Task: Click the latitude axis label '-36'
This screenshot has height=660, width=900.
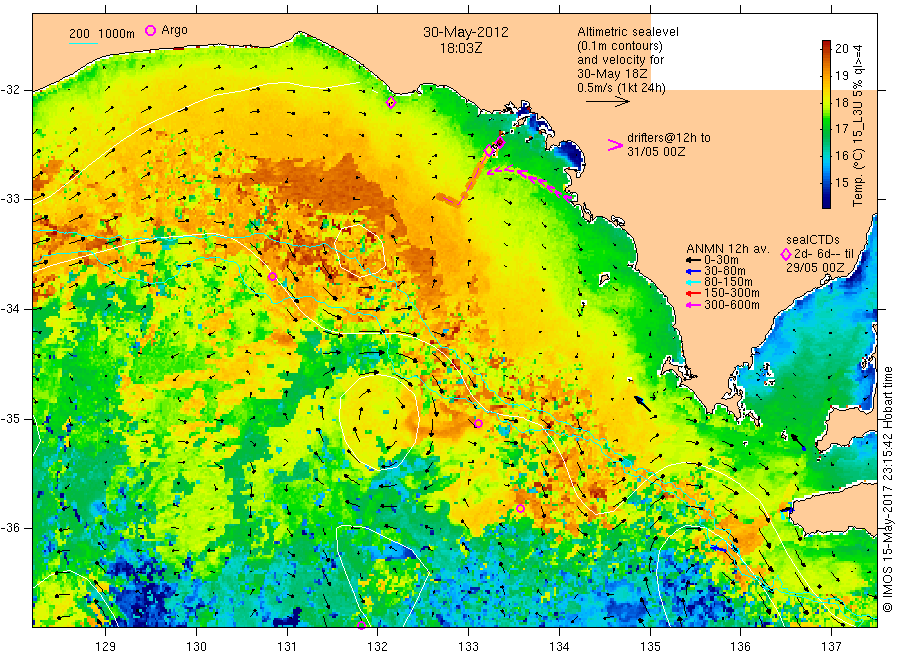Action: pyautogui.click(x=10, y=528)
